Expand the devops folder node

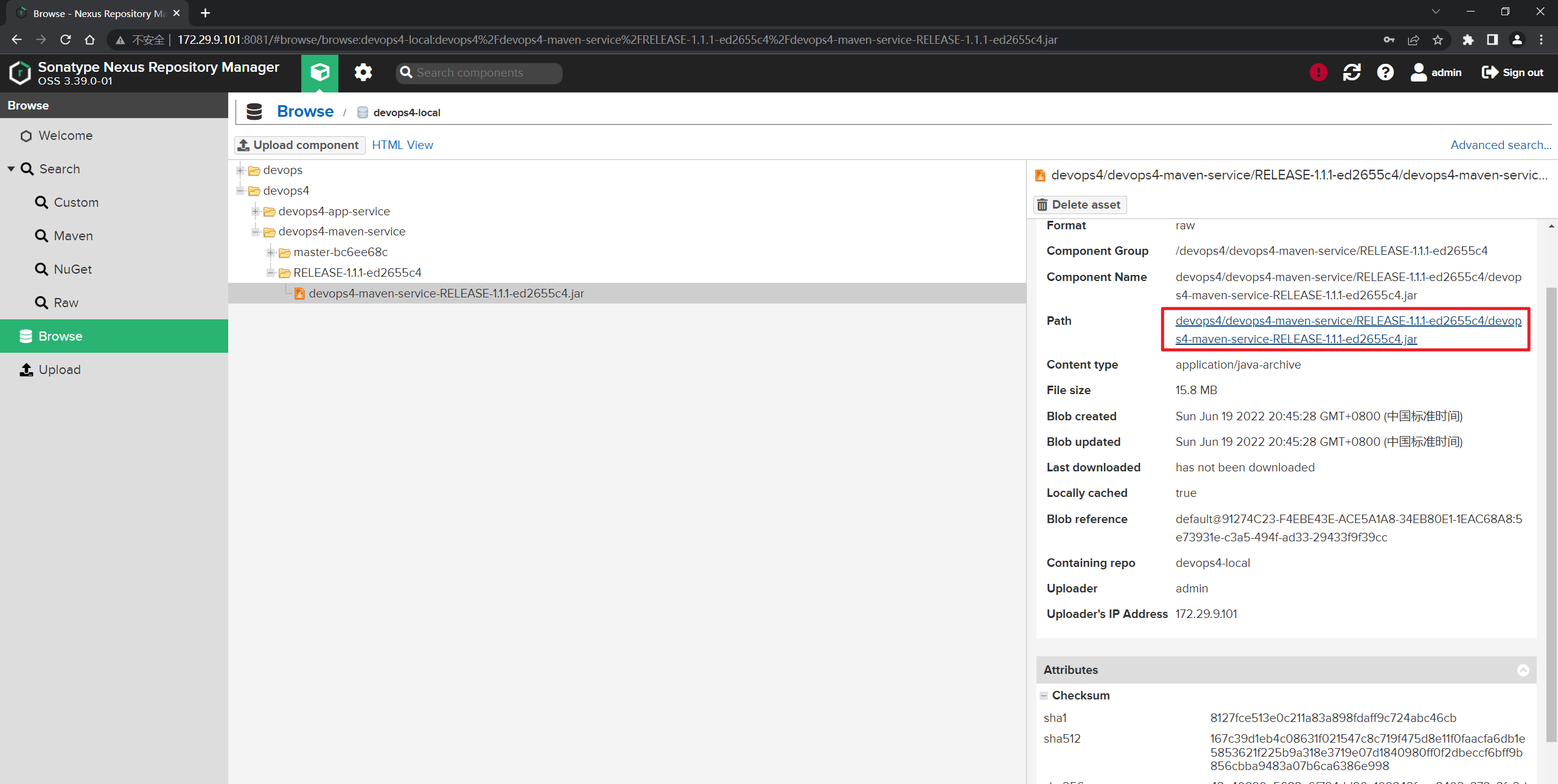(241, 170)
